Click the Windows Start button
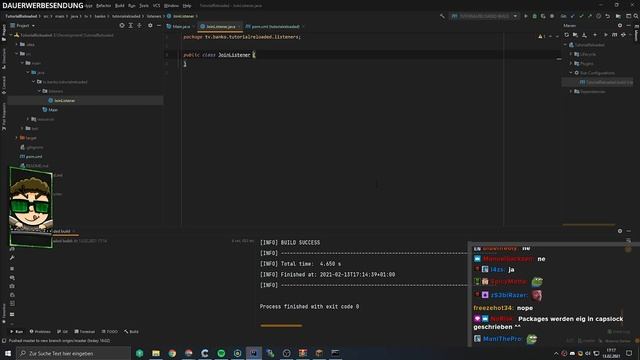The height and width of the screenshot is (360, 640). [x=8, y=353]
